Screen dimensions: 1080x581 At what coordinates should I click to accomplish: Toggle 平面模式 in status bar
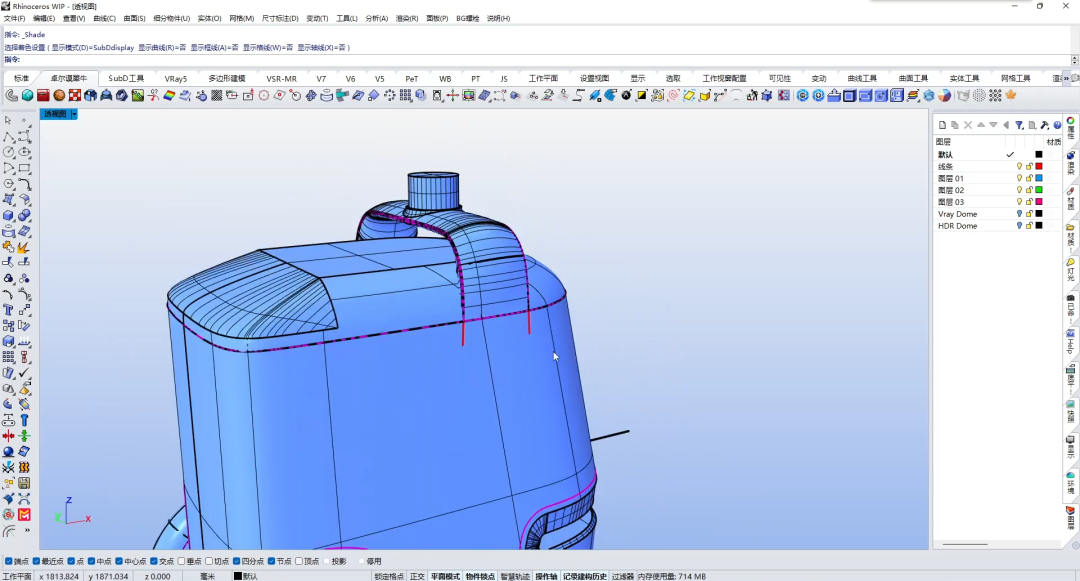pos(445,576)
